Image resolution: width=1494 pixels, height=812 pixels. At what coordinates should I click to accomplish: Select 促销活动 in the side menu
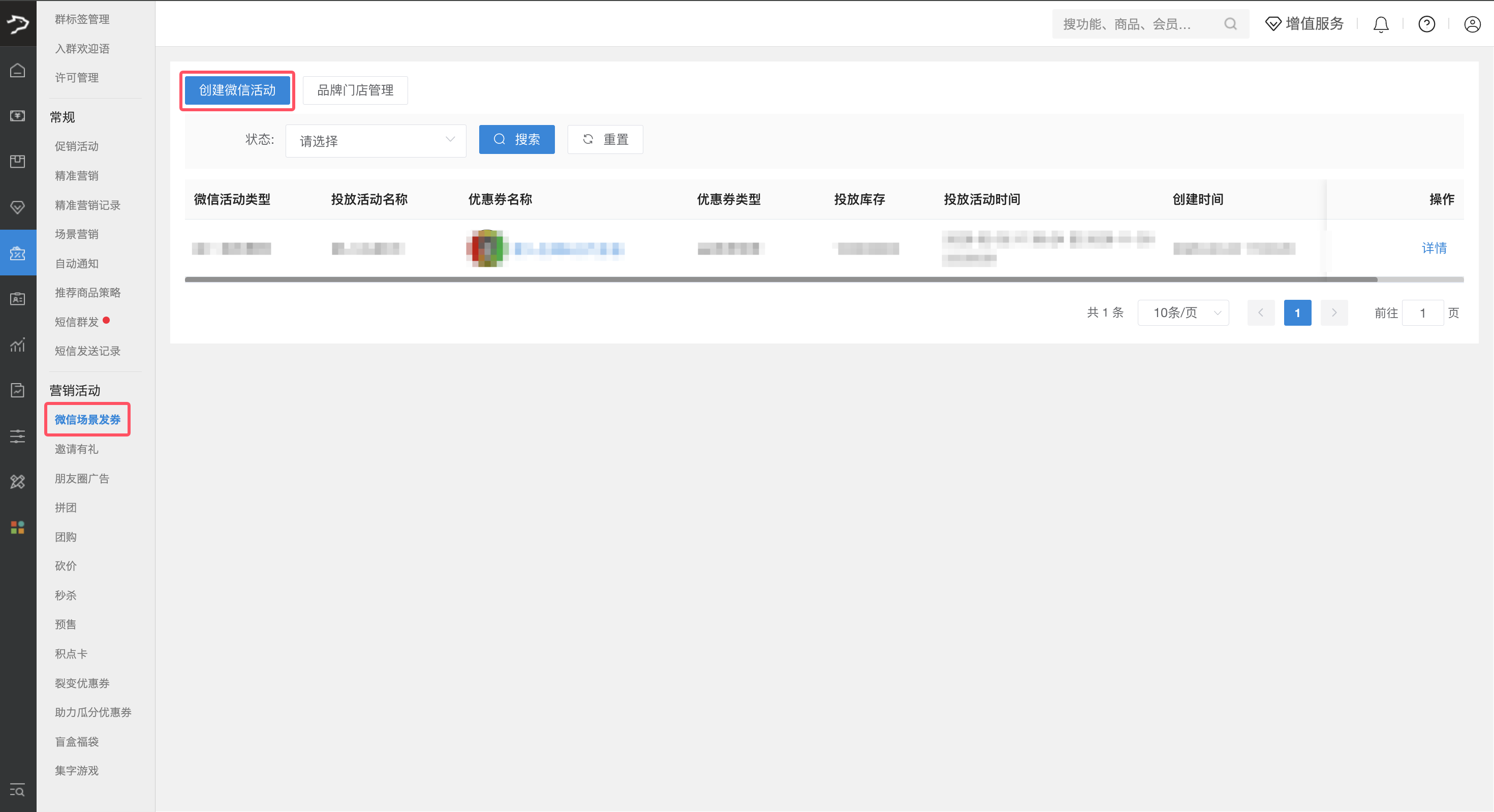[x=77, y=146]
